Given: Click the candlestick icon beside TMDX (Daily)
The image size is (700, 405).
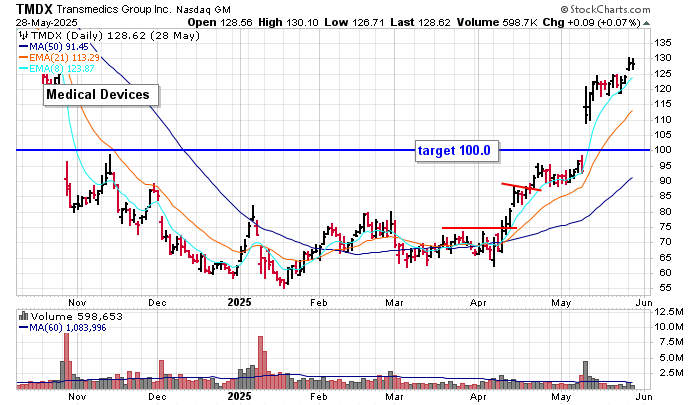Looking at the screenshot, I should tap(24, 35).
